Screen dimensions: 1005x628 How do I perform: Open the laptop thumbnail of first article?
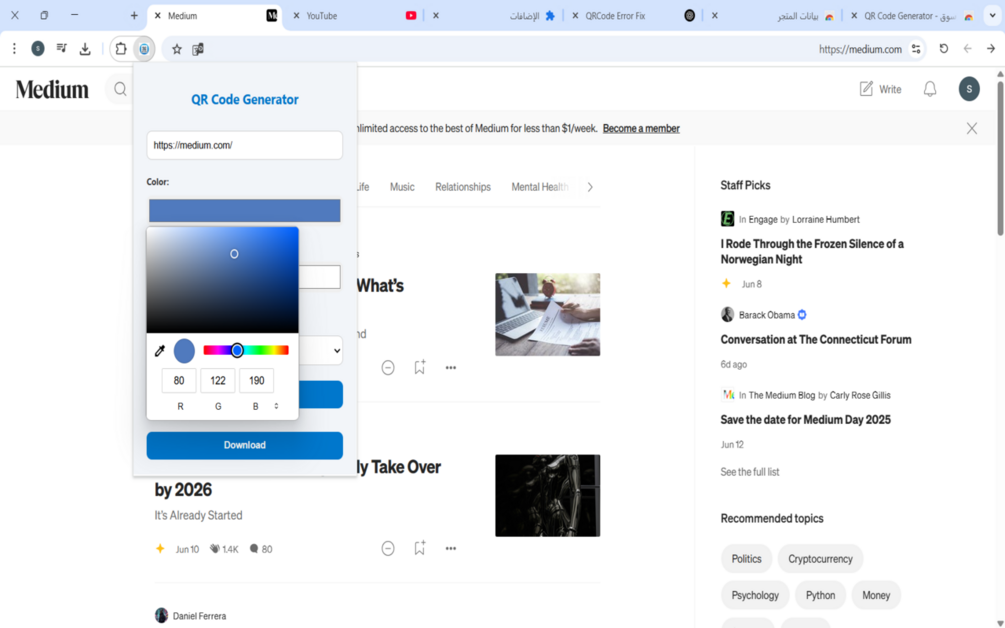pyautogui.click(x=547, y=315)
